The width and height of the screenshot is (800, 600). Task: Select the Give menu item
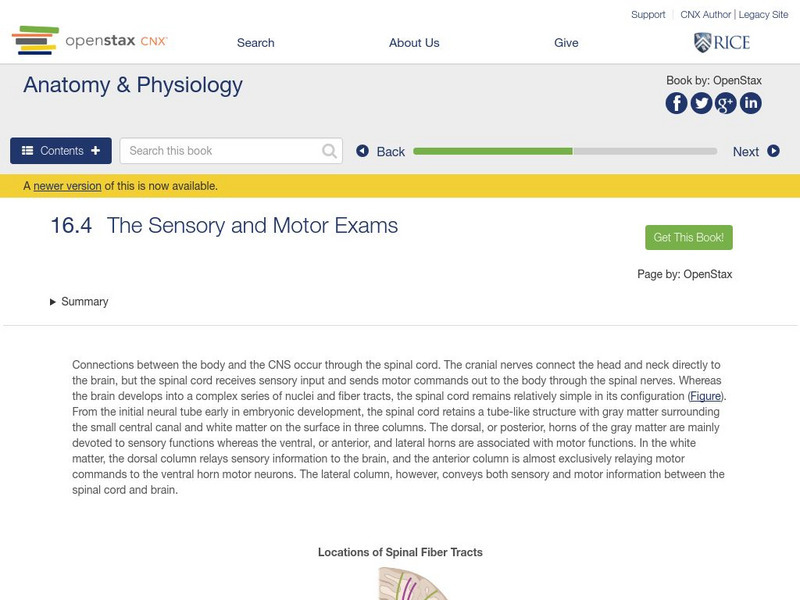tap(566, 43)
